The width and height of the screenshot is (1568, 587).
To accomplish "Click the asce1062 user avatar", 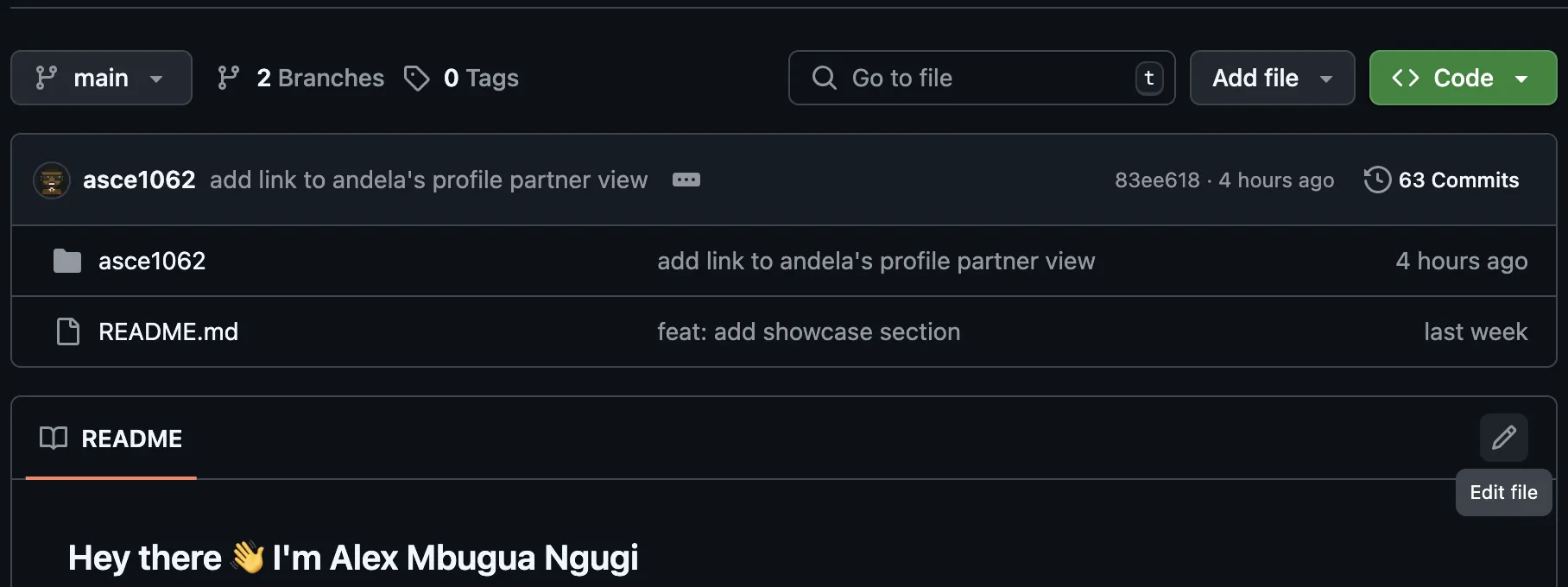I will [52, 180].
